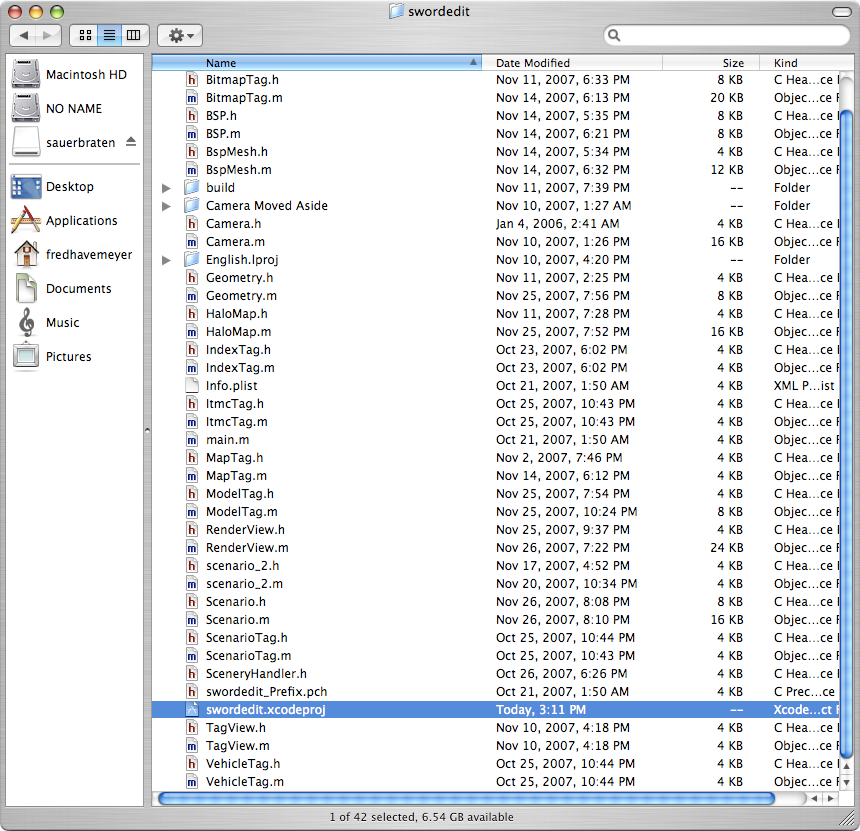This screenshot has height=831, width=860.
Task: Switch to icon view
Action: (85, 36)
